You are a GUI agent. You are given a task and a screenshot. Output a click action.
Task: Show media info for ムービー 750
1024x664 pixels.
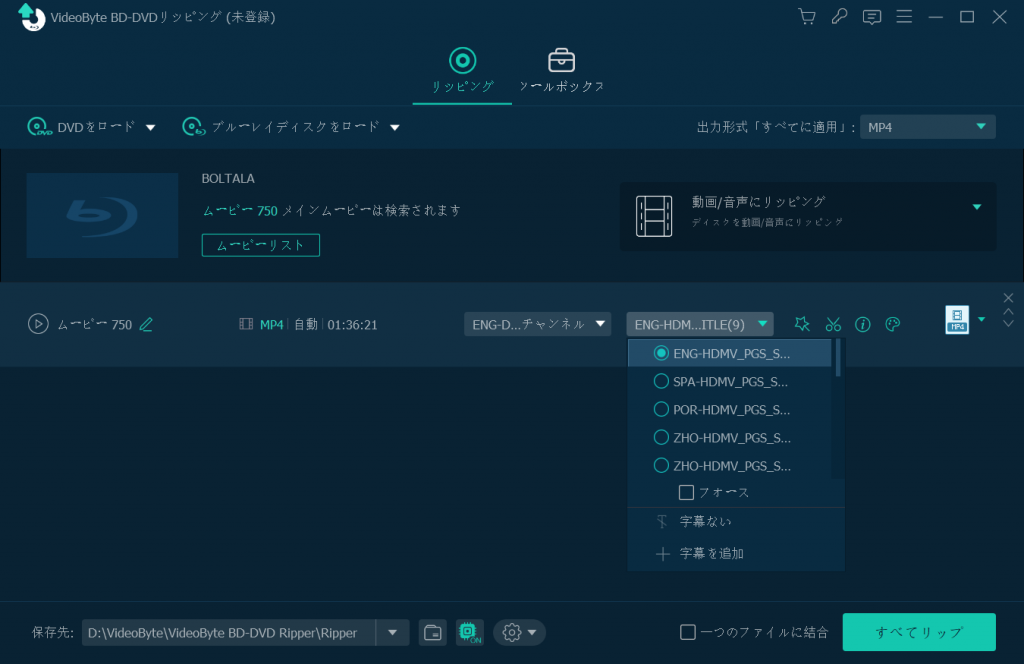coord(862,324)
